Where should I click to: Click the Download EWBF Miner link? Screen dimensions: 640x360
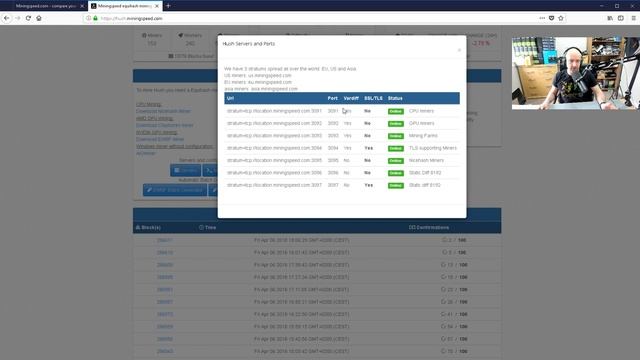coord(160,139)
